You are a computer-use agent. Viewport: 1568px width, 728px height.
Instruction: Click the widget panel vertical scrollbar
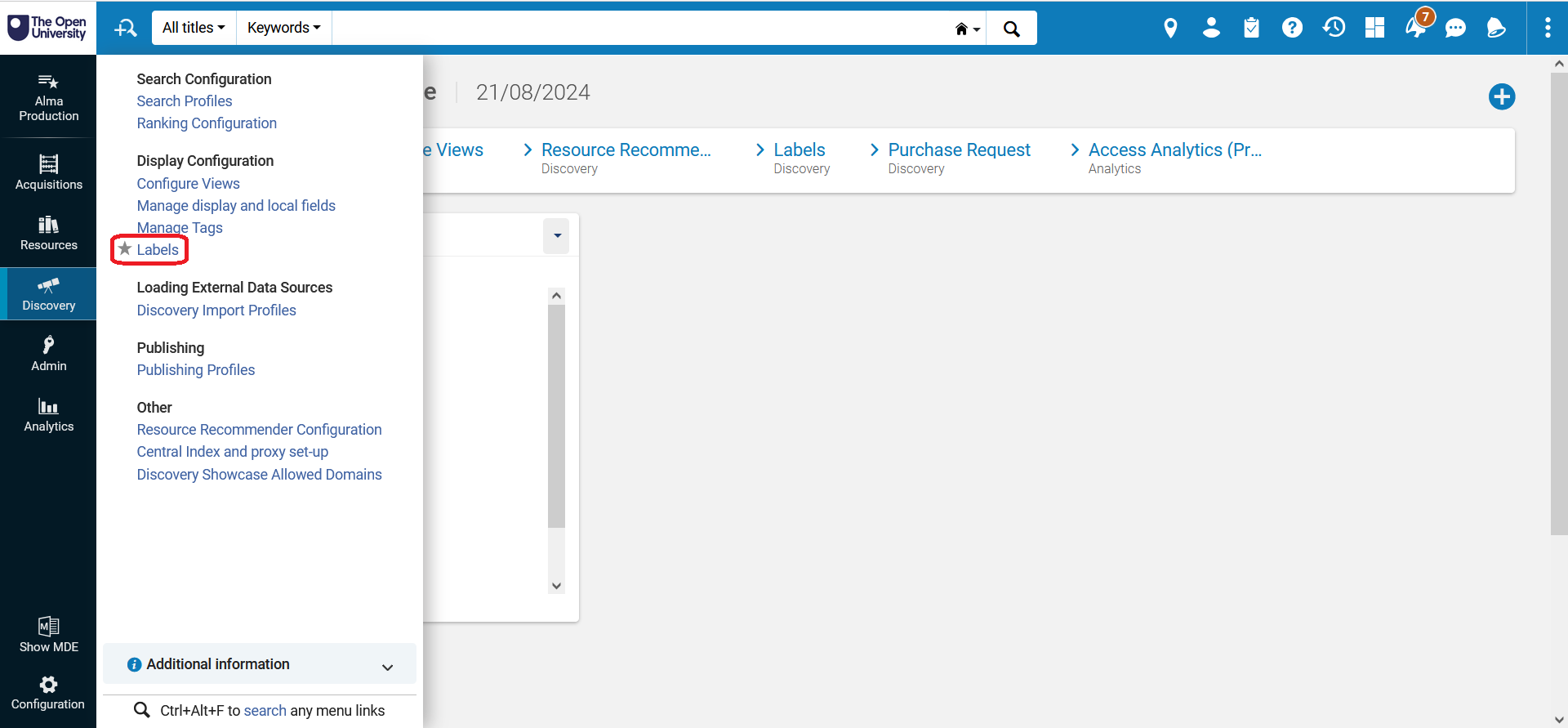click(x=556, y=417)
